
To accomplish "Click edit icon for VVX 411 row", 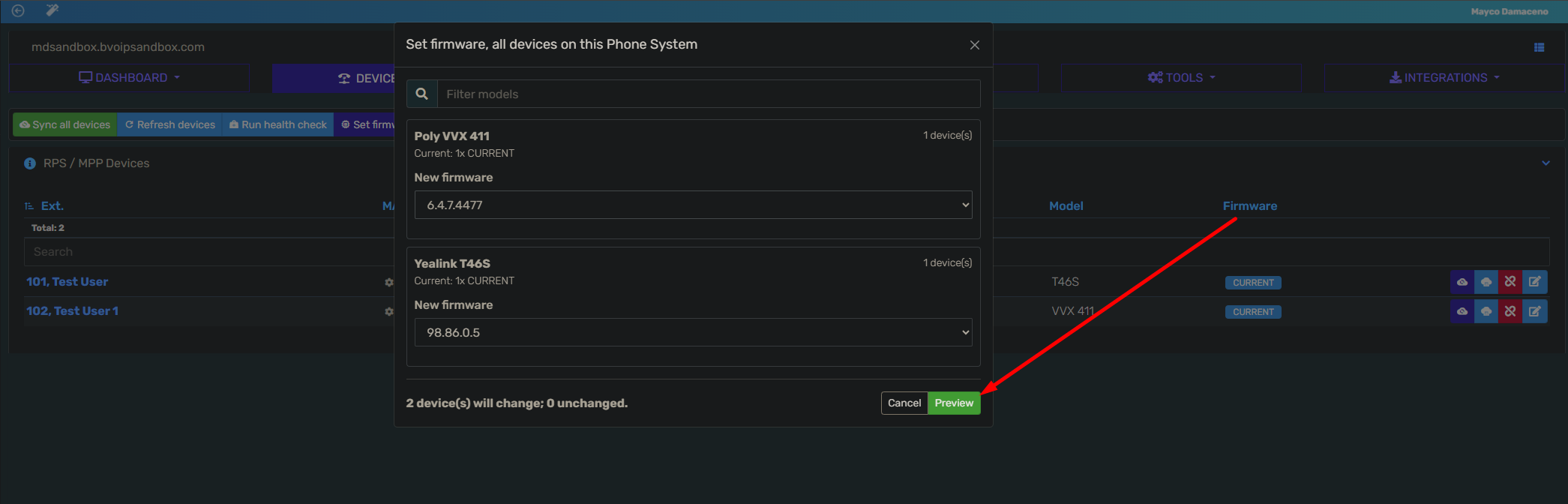I will (1535, 311).
